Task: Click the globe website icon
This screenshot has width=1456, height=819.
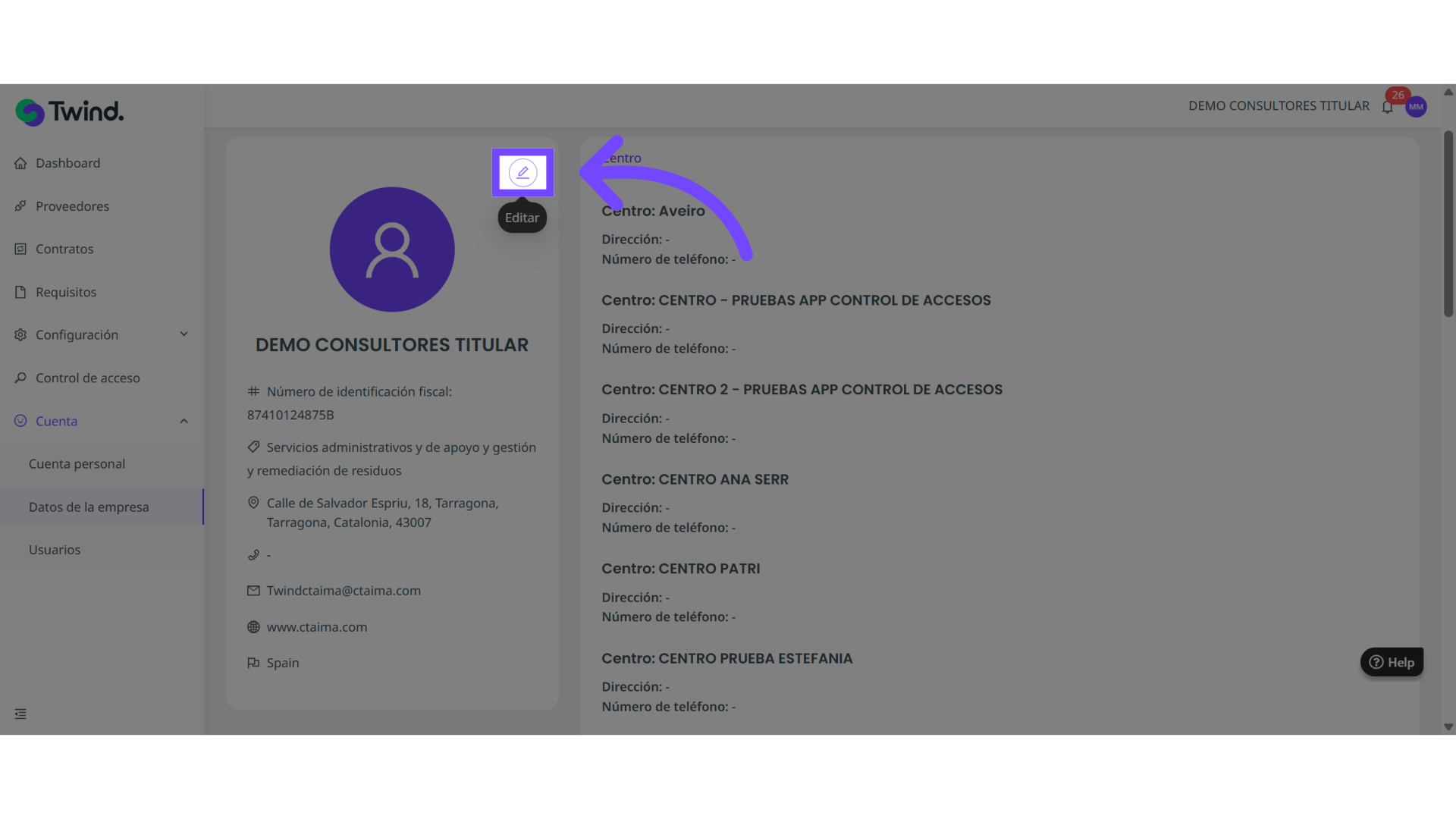Action: (x=253, y=627)
